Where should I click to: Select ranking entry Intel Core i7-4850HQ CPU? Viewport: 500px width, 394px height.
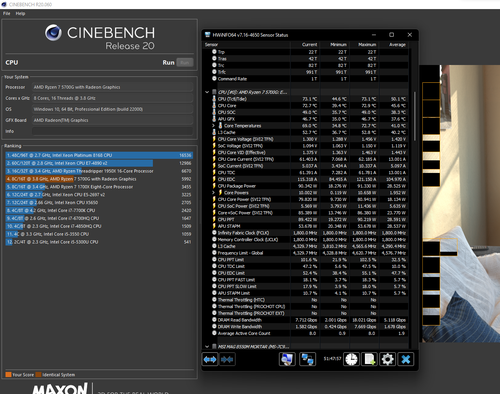pos(99,226)
